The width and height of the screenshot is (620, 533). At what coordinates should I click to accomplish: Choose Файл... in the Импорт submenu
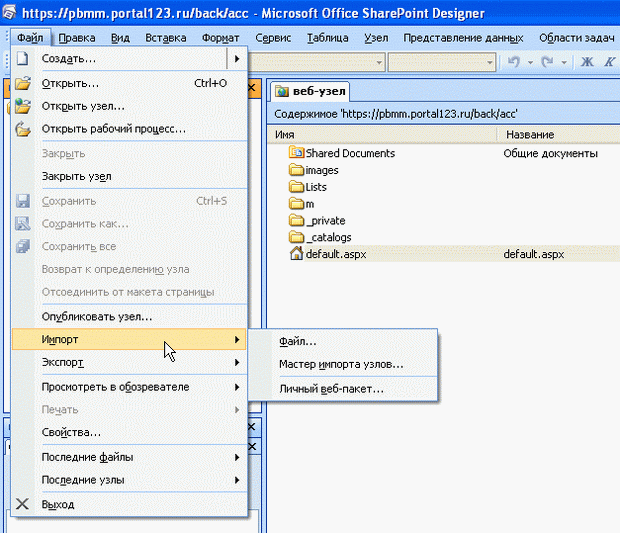[x=298, y=342]
